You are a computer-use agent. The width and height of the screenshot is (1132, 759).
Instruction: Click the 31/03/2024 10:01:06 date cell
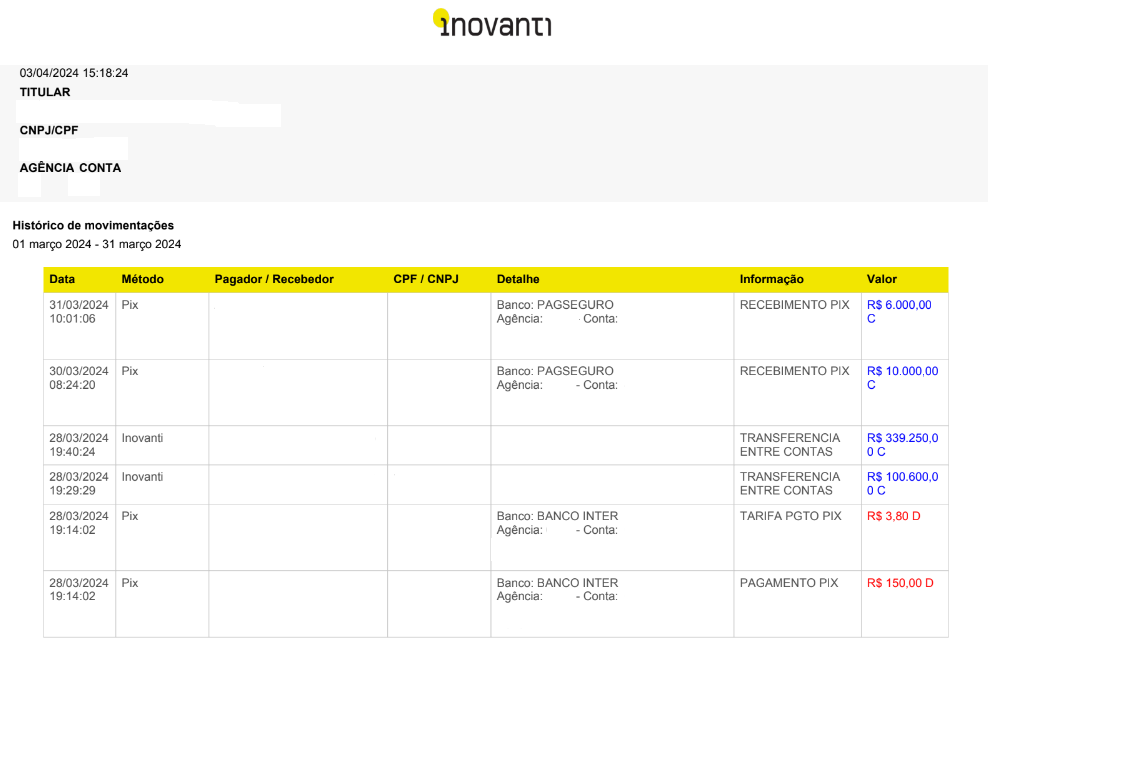point(79,312)
